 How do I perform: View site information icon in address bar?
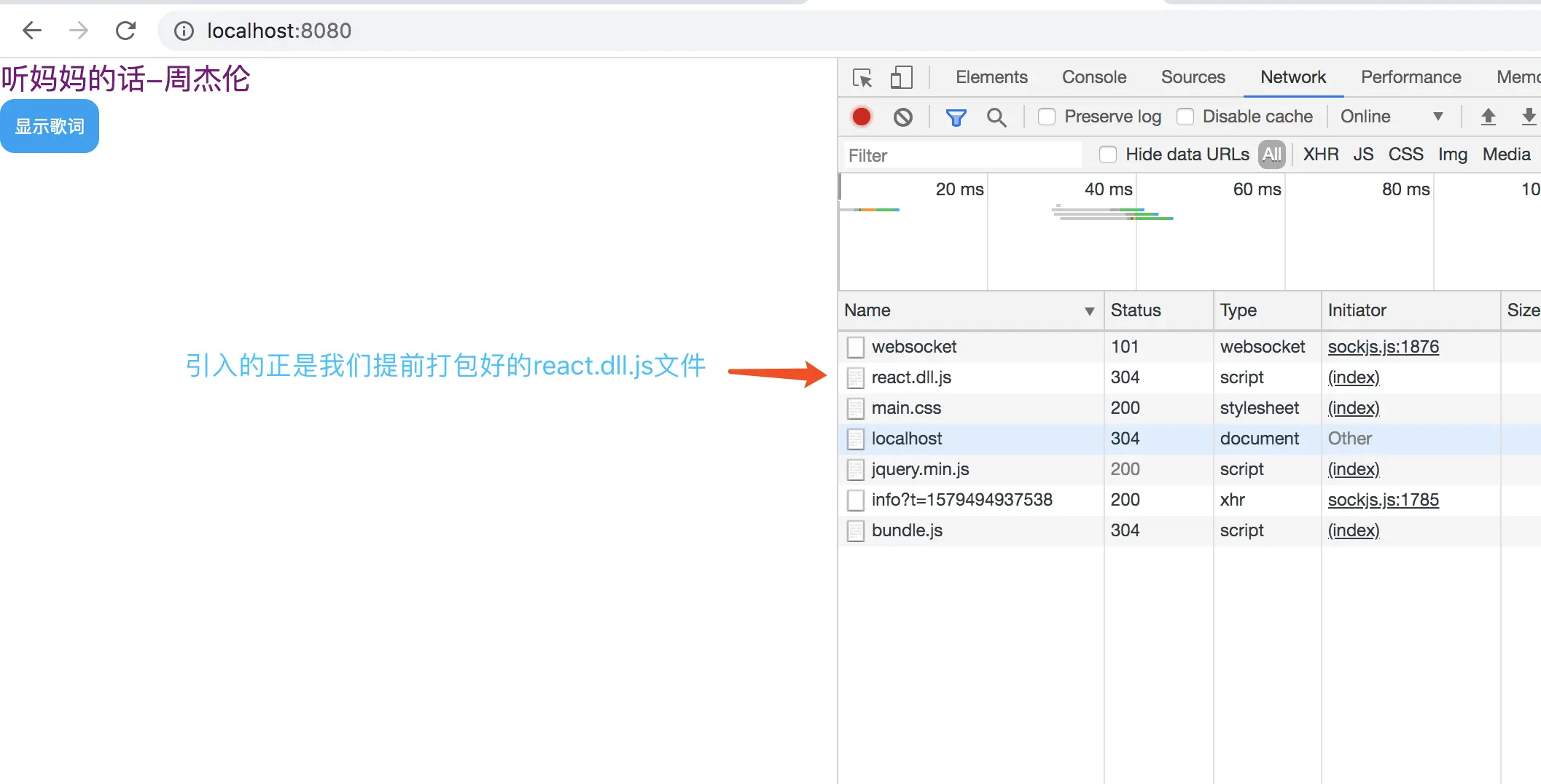coord(184,31)
